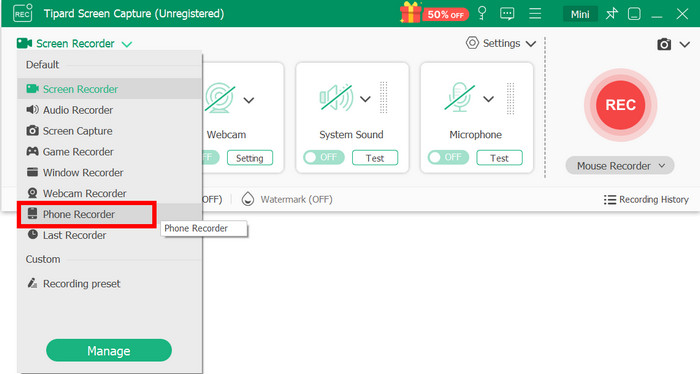The image size is (700, 374).
Task: Pick Window Recorder in the menu
Action: click(109, 172)
